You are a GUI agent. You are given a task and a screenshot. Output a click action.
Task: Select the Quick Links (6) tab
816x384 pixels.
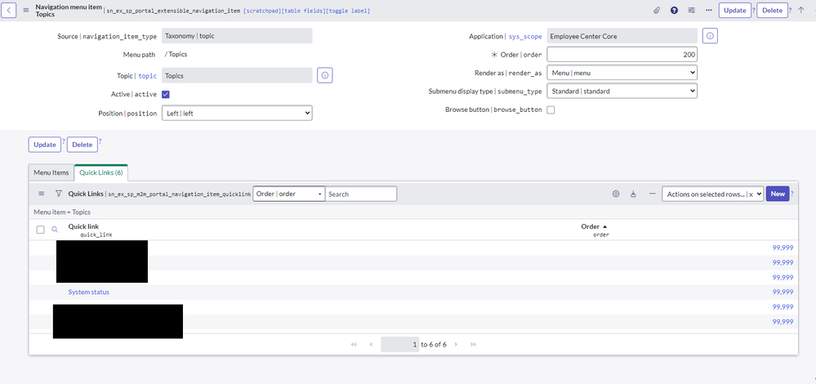click(x=101, y=172)
